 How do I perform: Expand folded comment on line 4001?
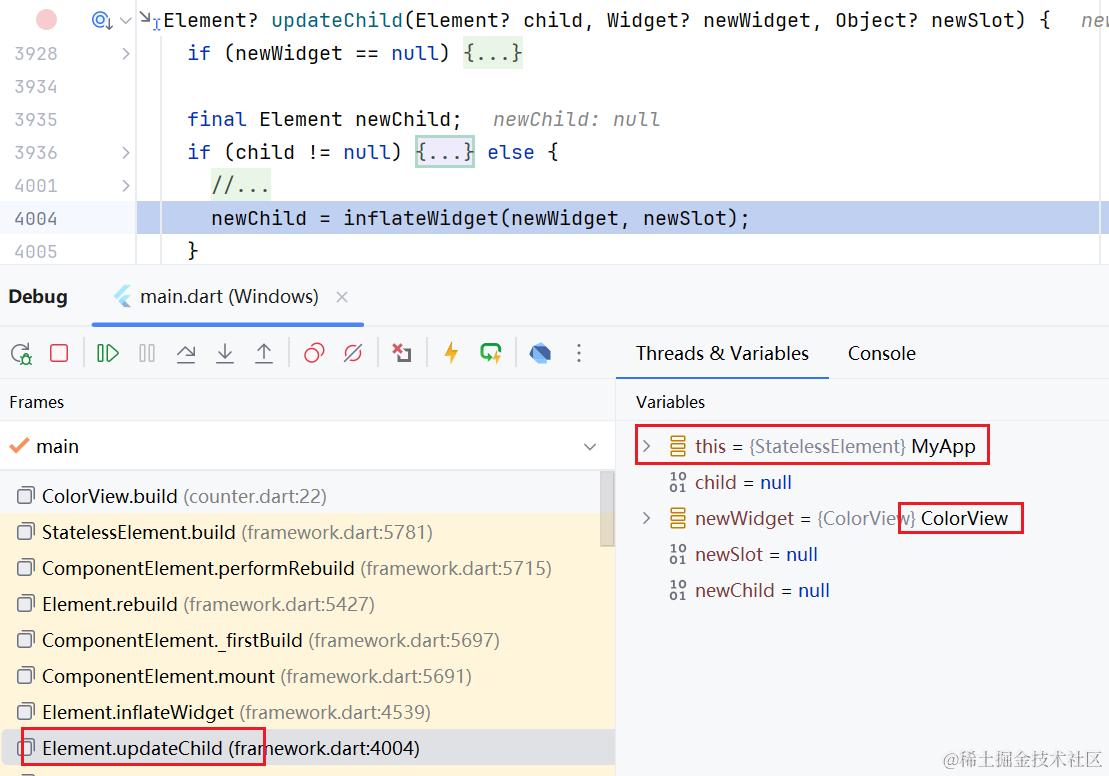(125, 185)
